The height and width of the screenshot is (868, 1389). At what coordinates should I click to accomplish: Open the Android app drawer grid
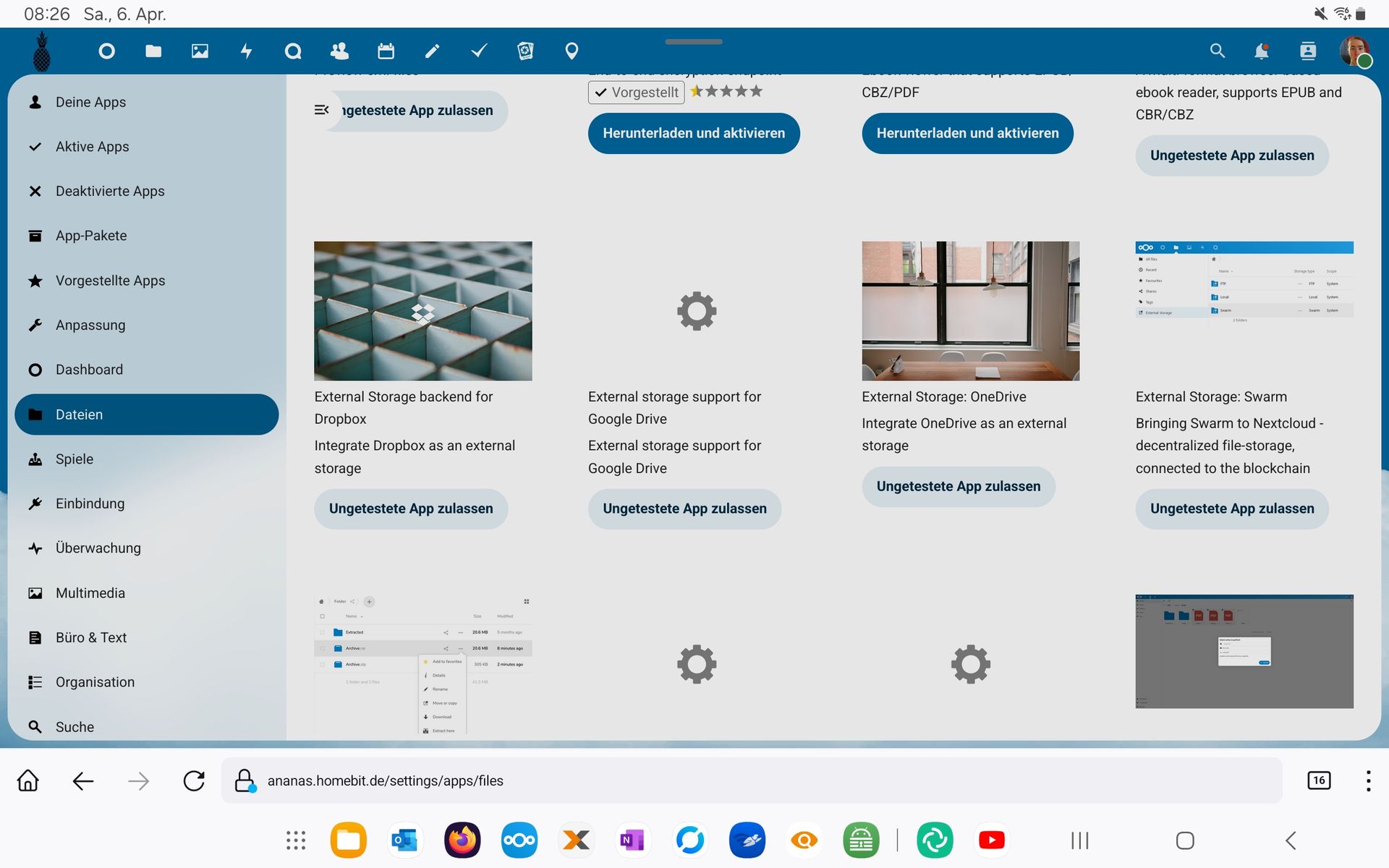(x=296, y=840)
